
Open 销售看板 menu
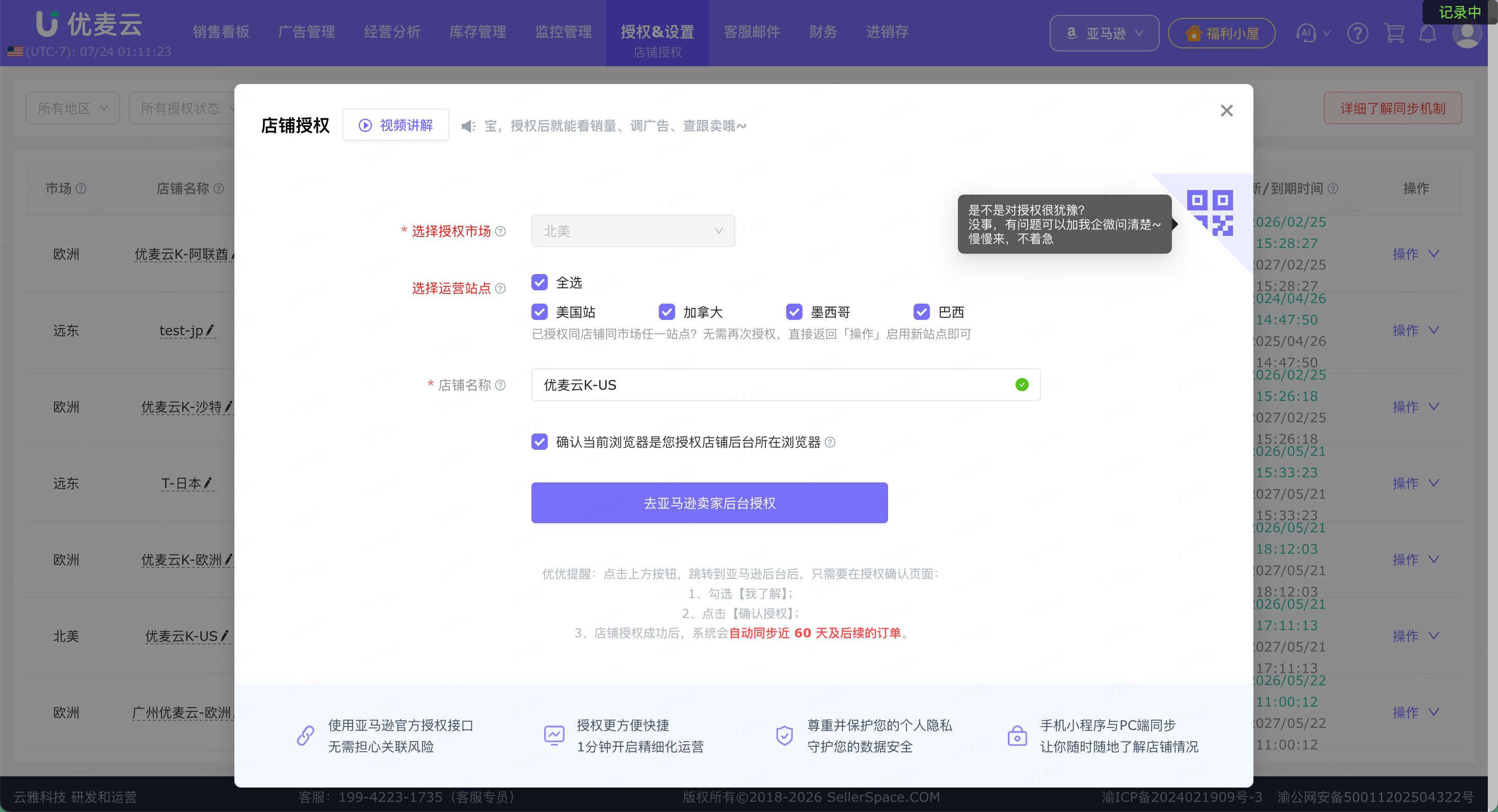click(x=221, y=32)
